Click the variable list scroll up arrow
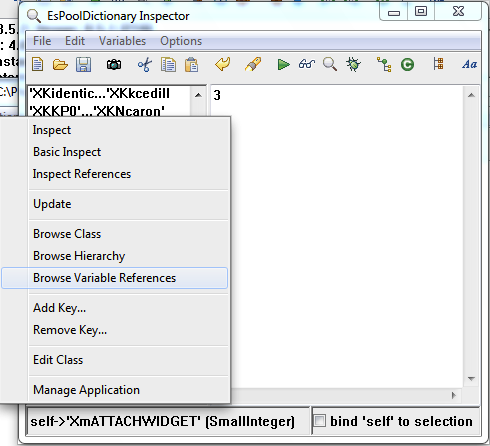This screenshot has width=490, height=446. coord(198,95)
